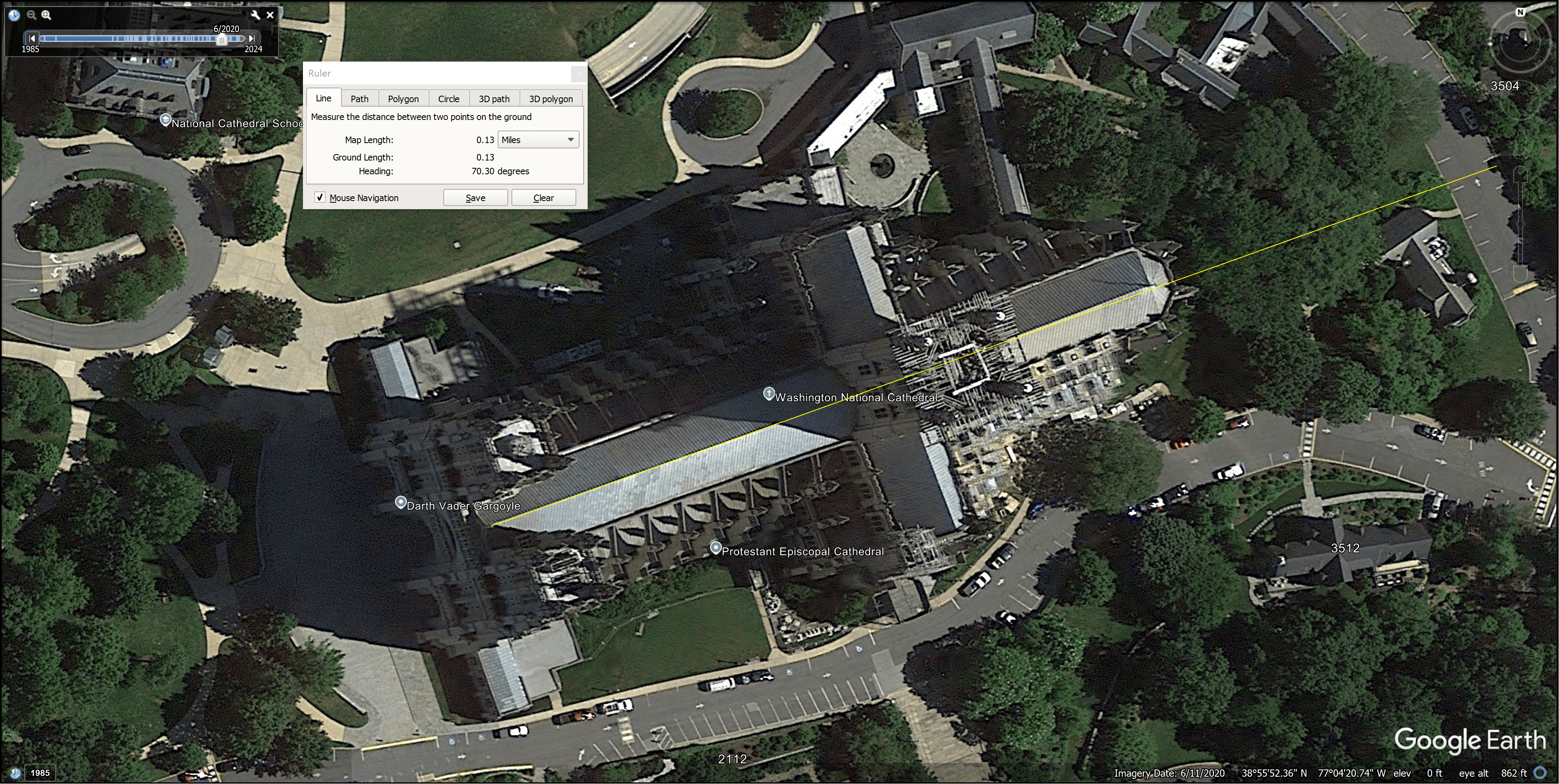
Task: Save the ruler measurement
Action: coord(475,198)
